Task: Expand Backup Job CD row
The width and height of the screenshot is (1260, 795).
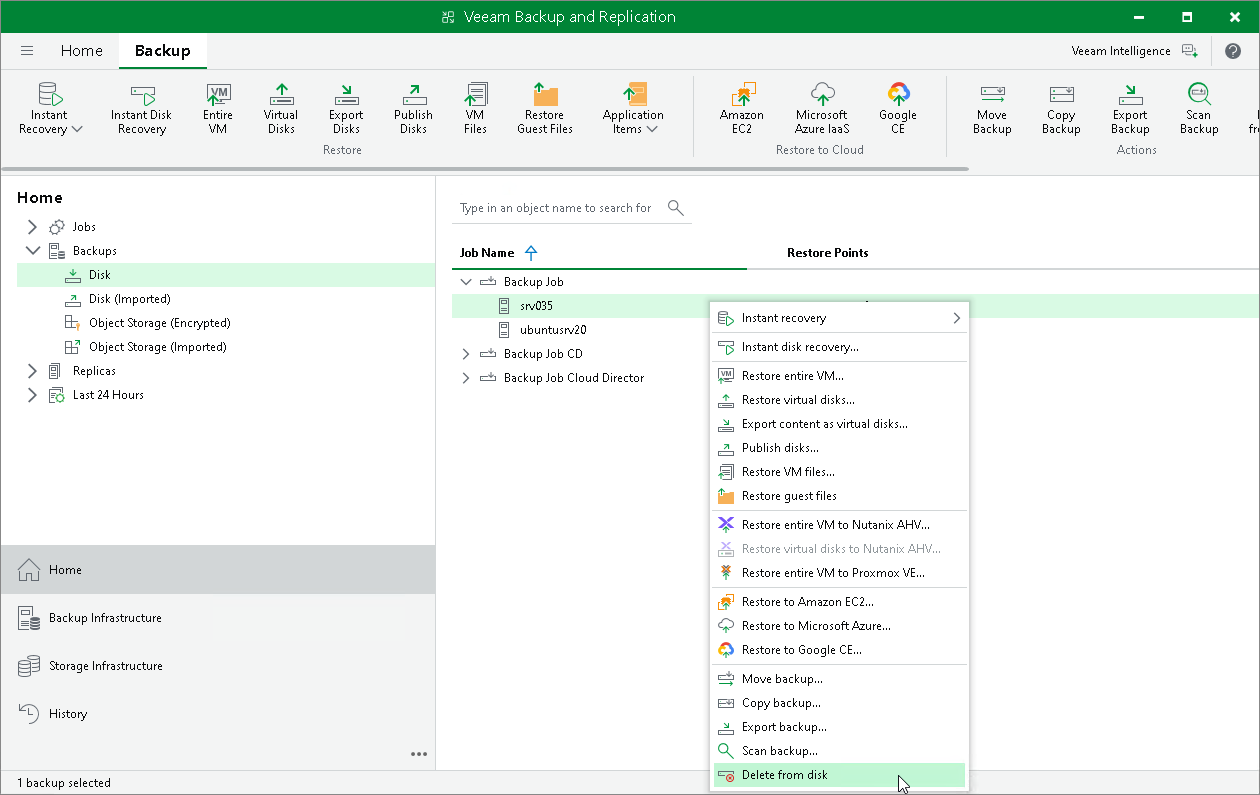Action: click(465, 354)
